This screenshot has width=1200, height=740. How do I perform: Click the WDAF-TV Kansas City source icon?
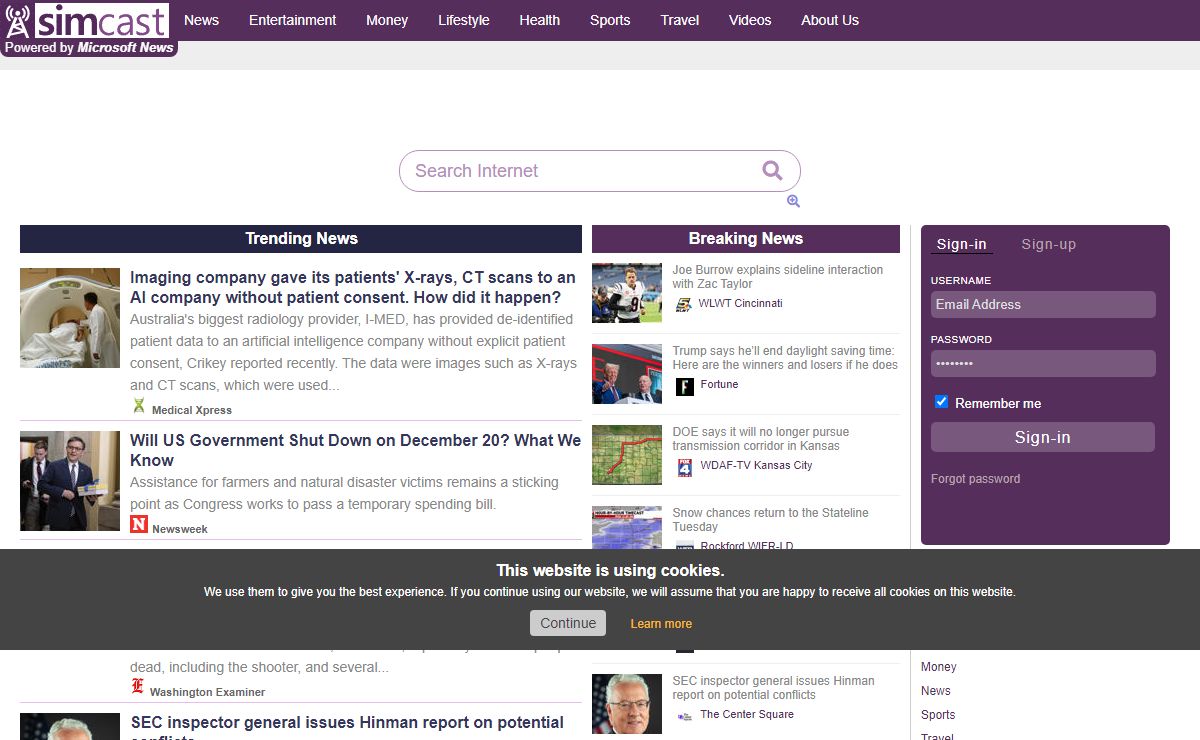(x=684, y=467)
